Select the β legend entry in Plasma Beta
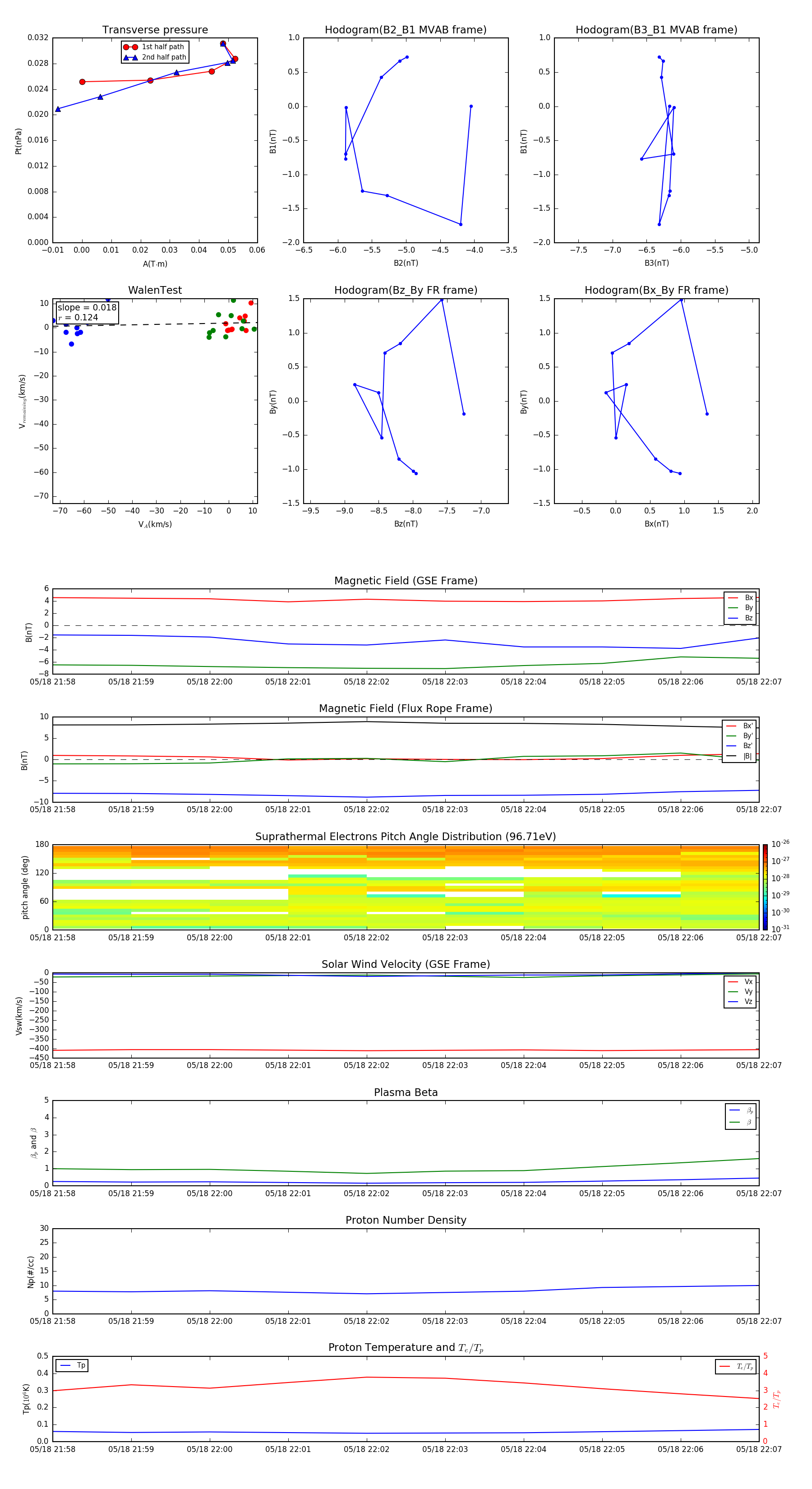Image resolution: width=812 pixels, height=1489 pixels. [741, 1123]
